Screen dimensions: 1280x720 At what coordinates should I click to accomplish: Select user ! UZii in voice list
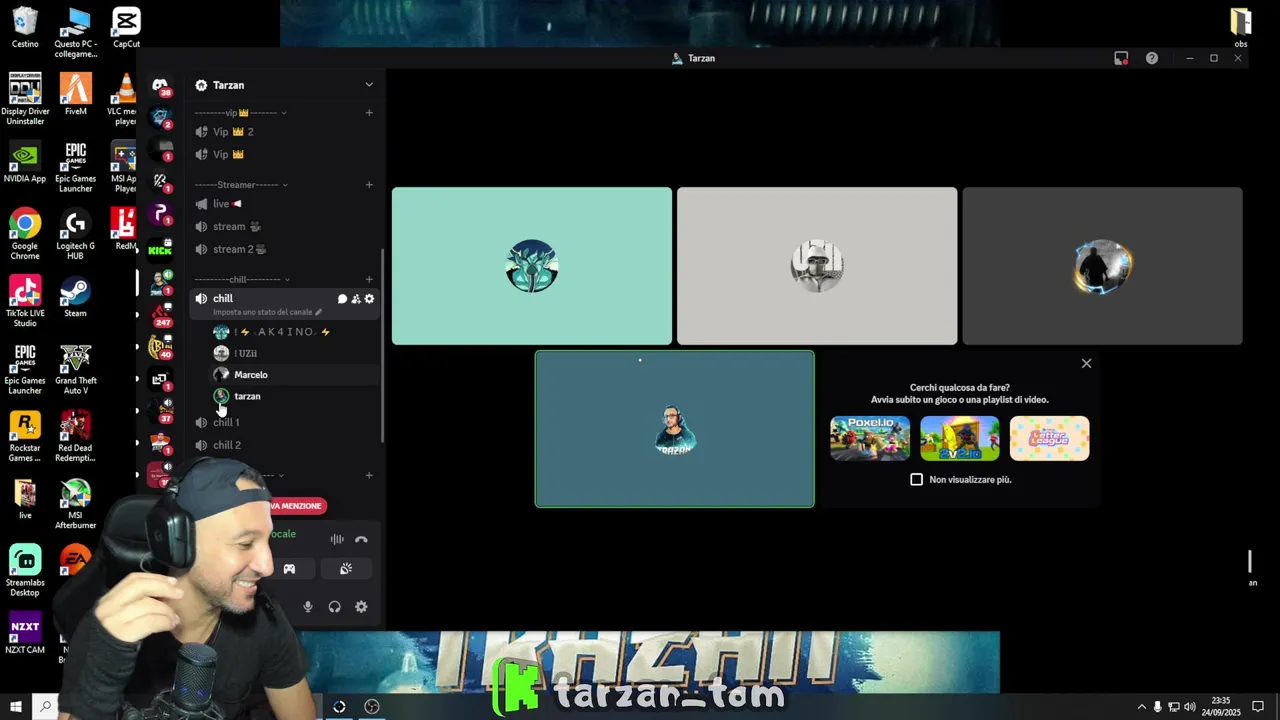pyautogui.click(x=294, y=354)
